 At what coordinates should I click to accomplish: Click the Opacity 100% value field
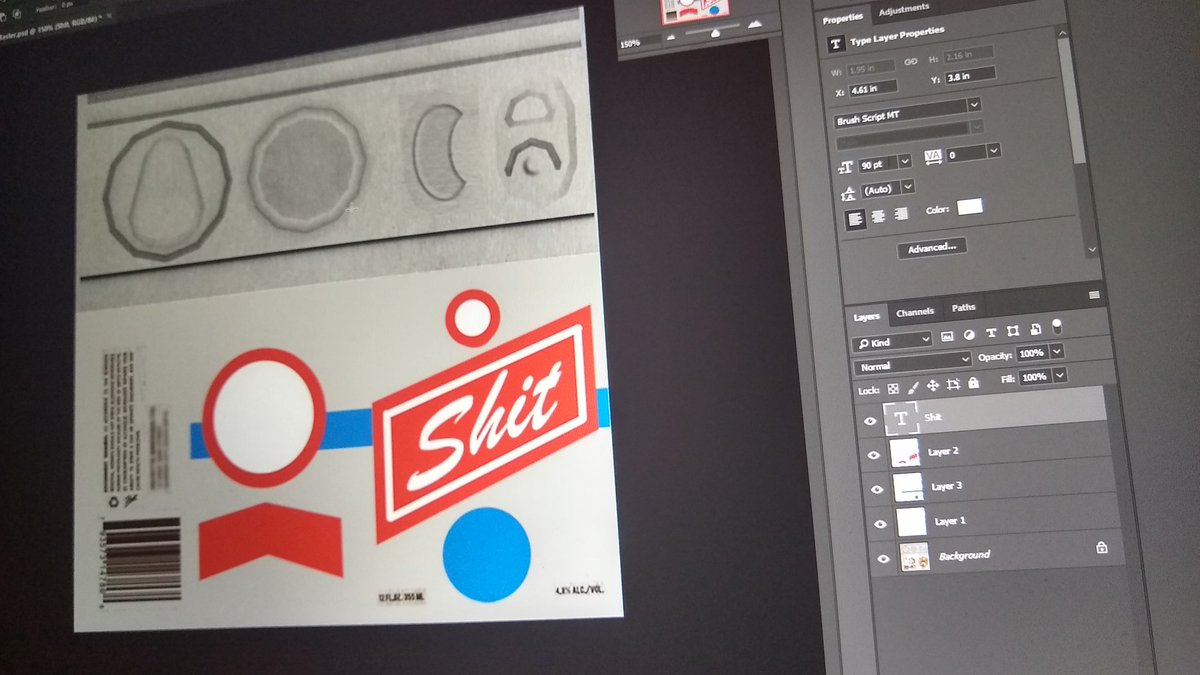click(x=1031, y=353)
